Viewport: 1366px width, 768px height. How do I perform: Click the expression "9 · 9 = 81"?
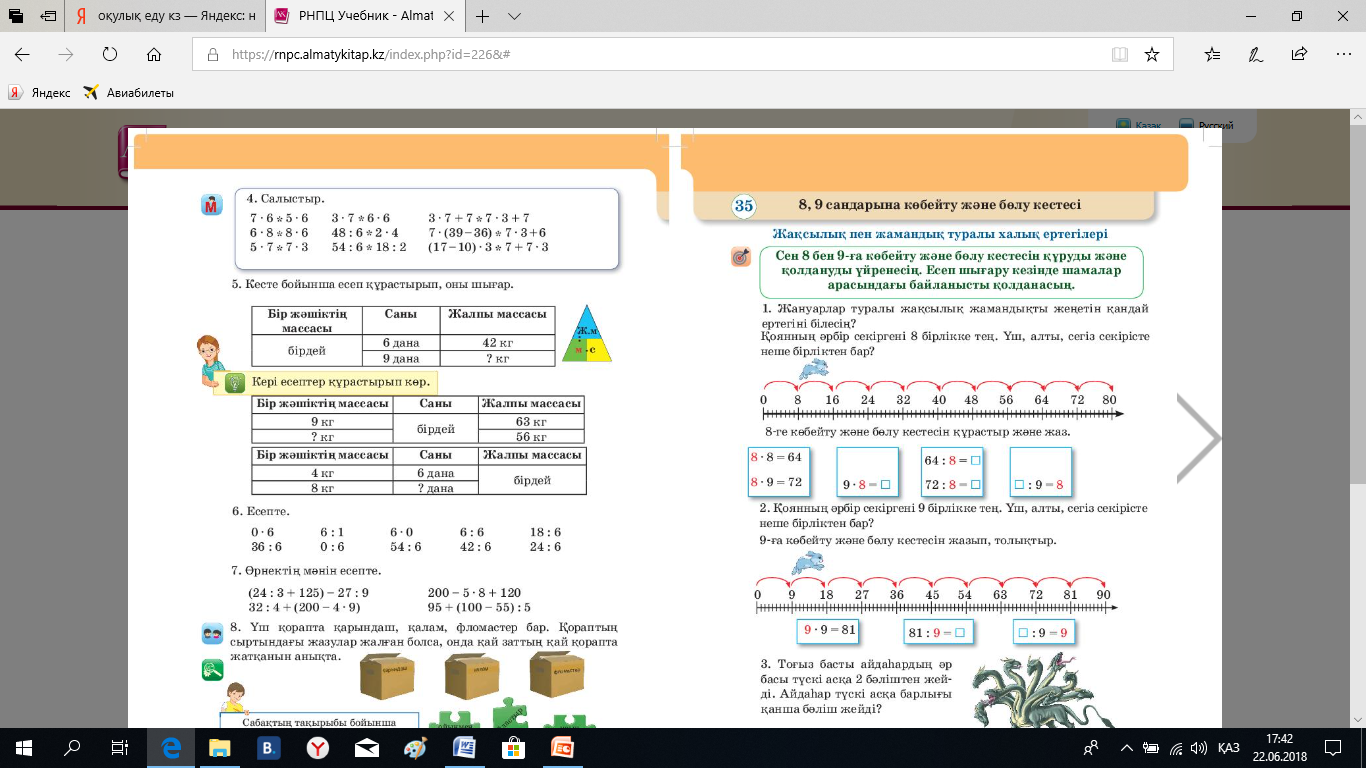830,631
